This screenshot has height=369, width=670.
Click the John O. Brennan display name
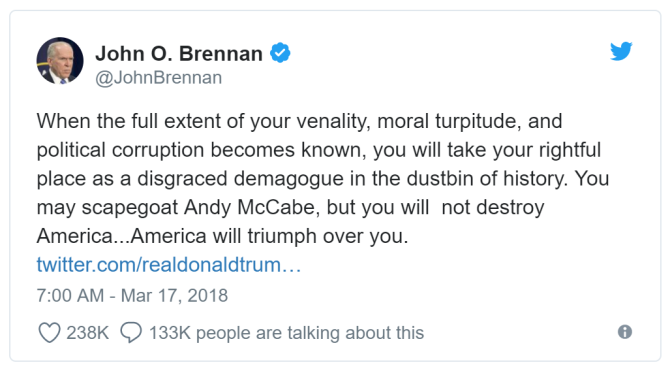tap(179, 54)
